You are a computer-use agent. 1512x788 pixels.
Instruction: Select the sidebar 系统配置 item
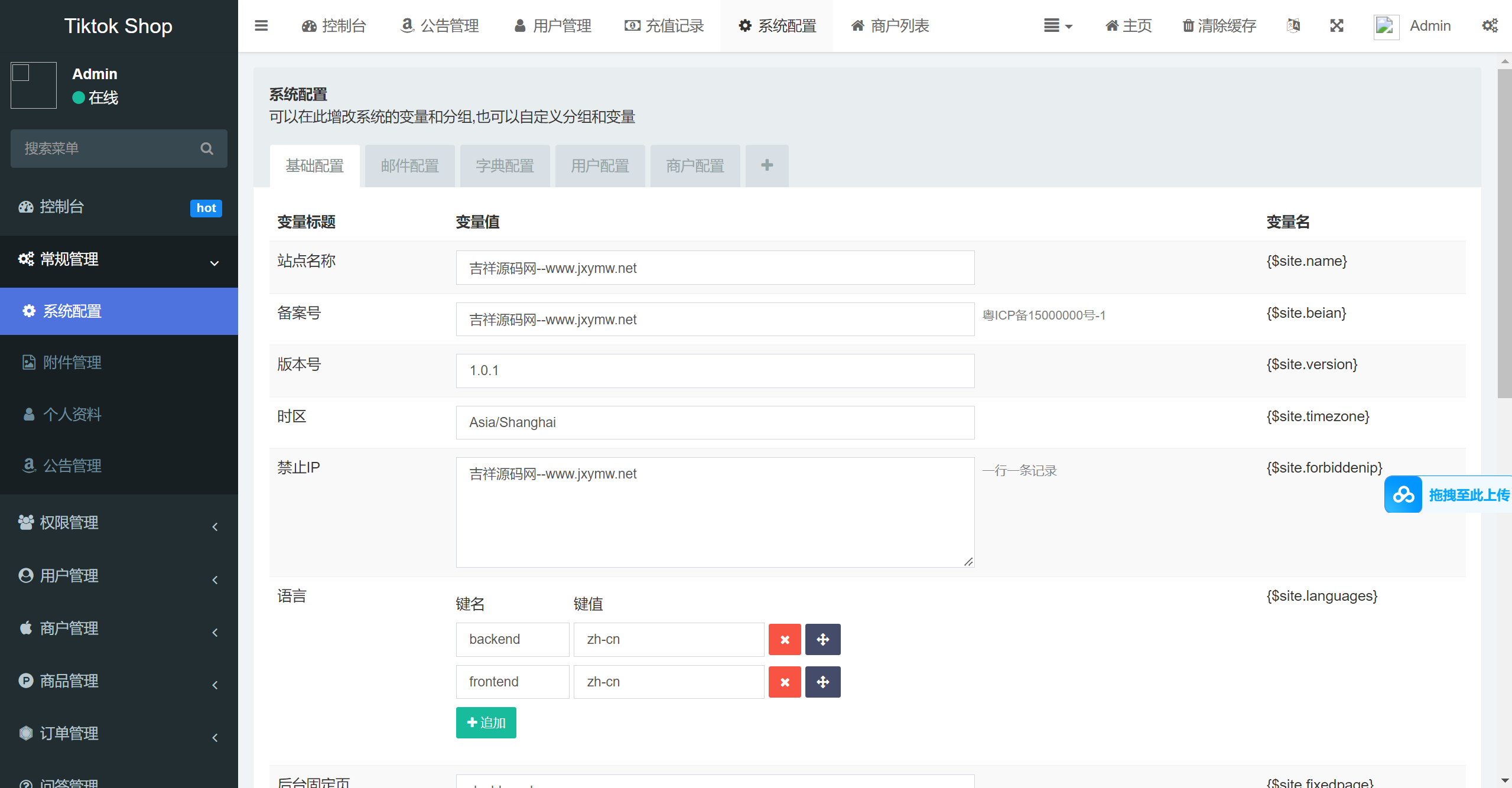point(119,311)
